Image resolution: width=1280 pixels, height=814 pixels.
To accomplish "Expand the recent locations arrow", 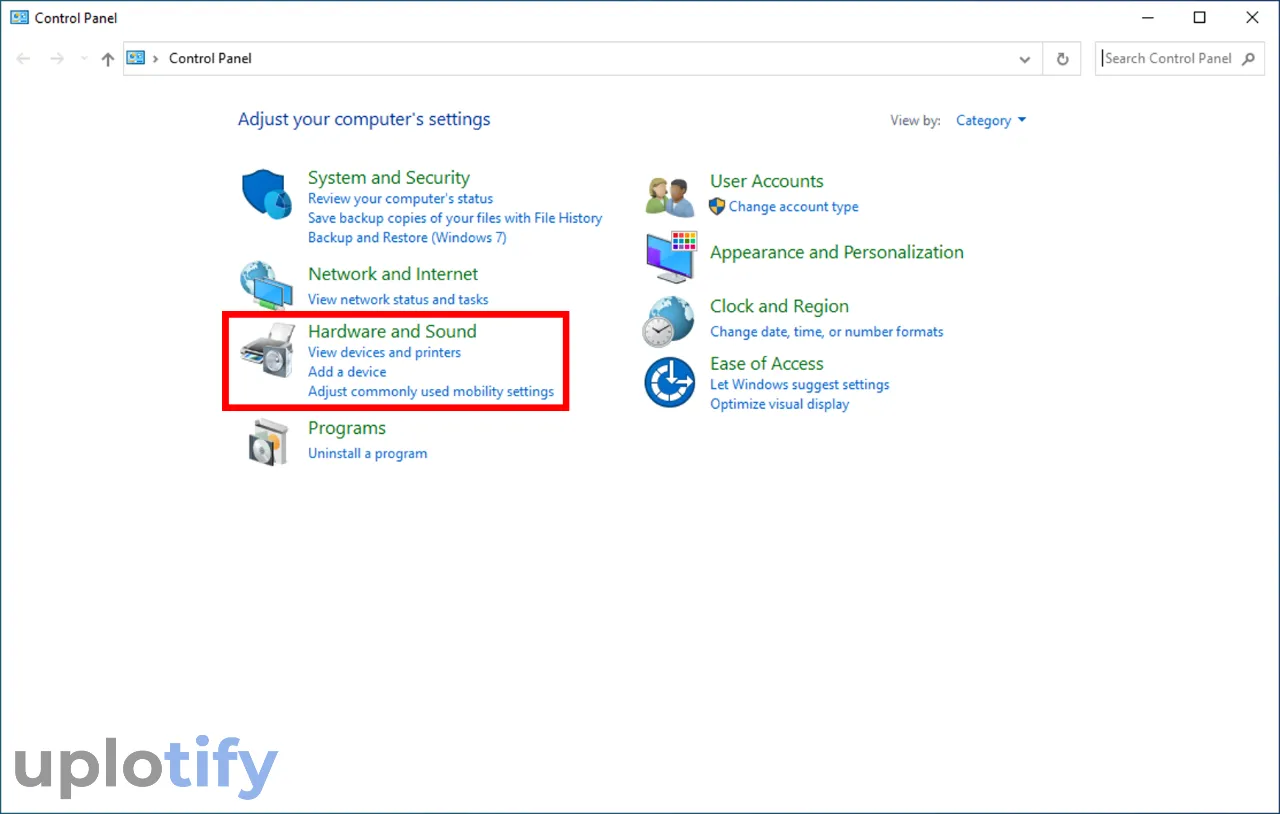I will (84, 59).
